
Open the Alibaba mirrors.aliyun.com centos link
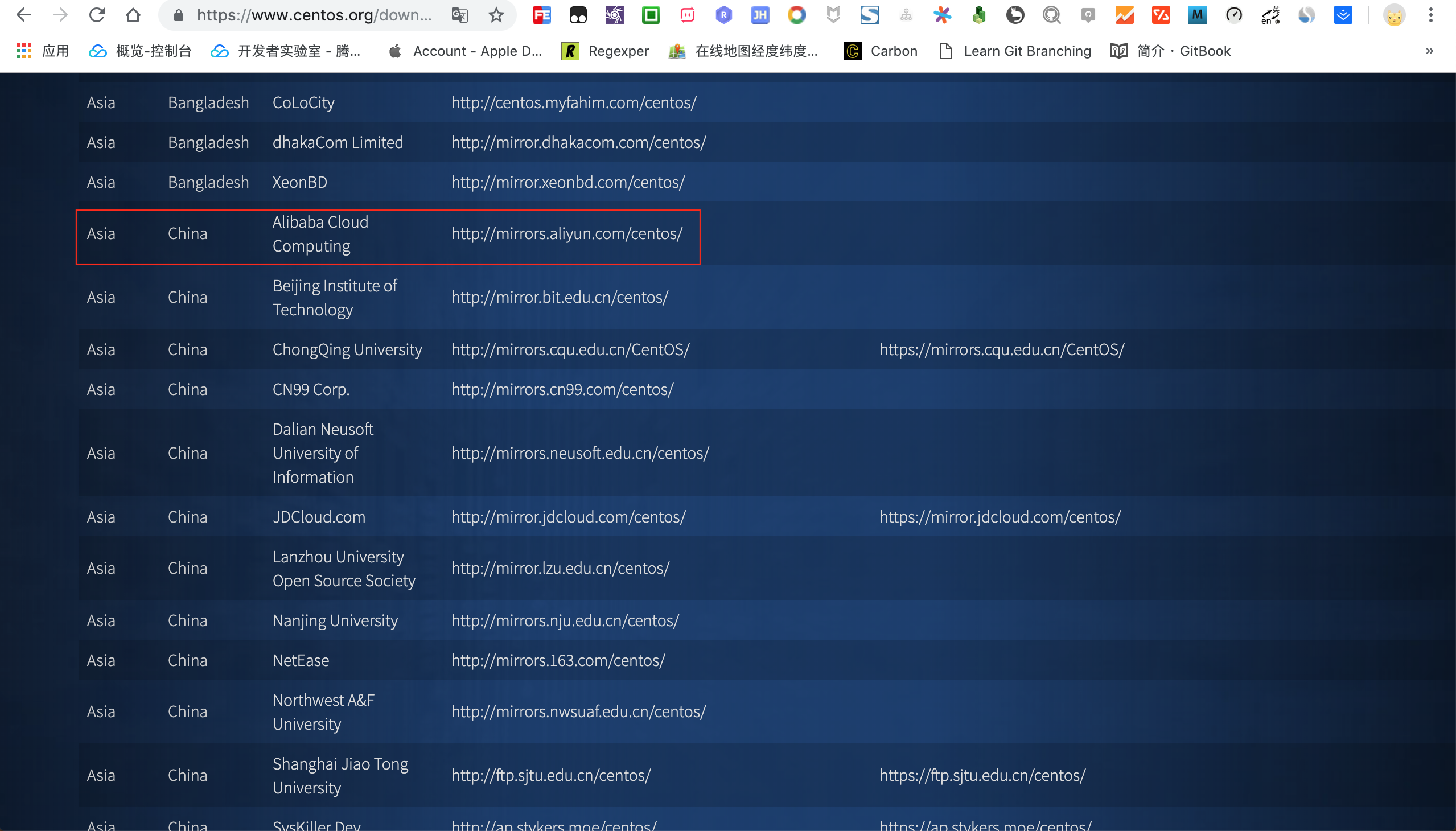pos(567,233)
